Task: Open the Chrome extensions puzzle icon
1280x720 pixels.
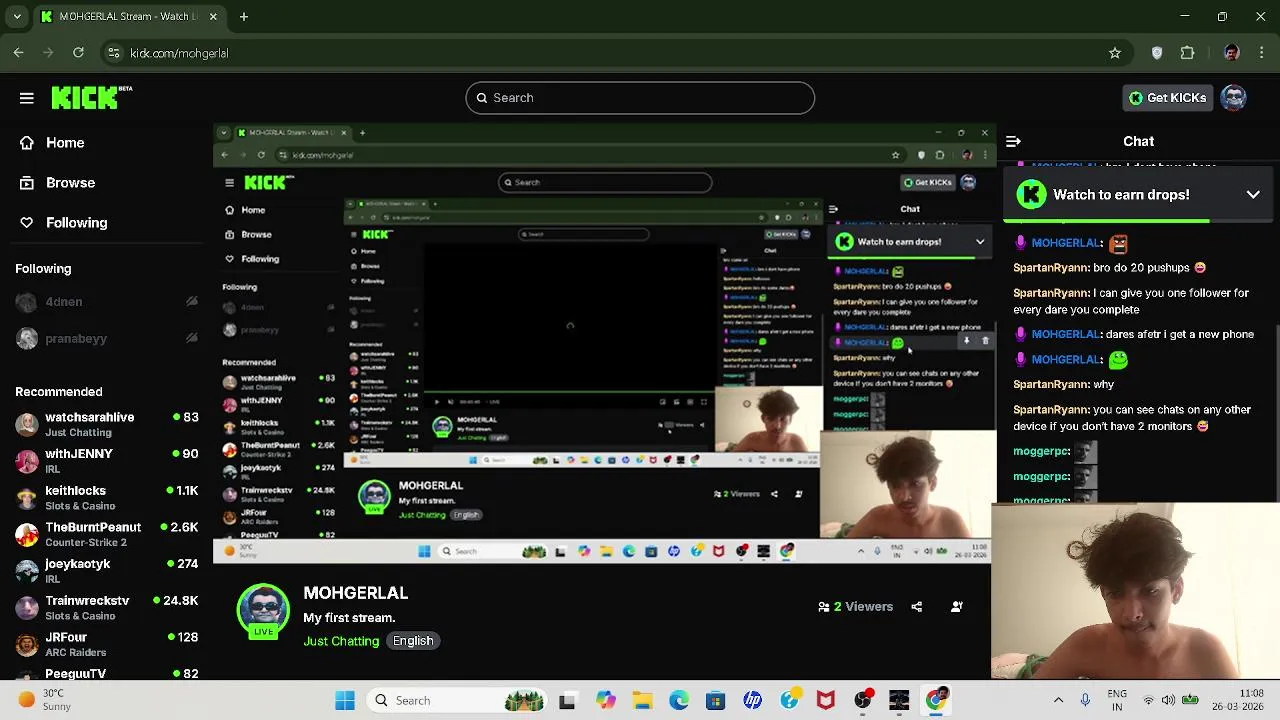Action: (x=1188, y=53)
